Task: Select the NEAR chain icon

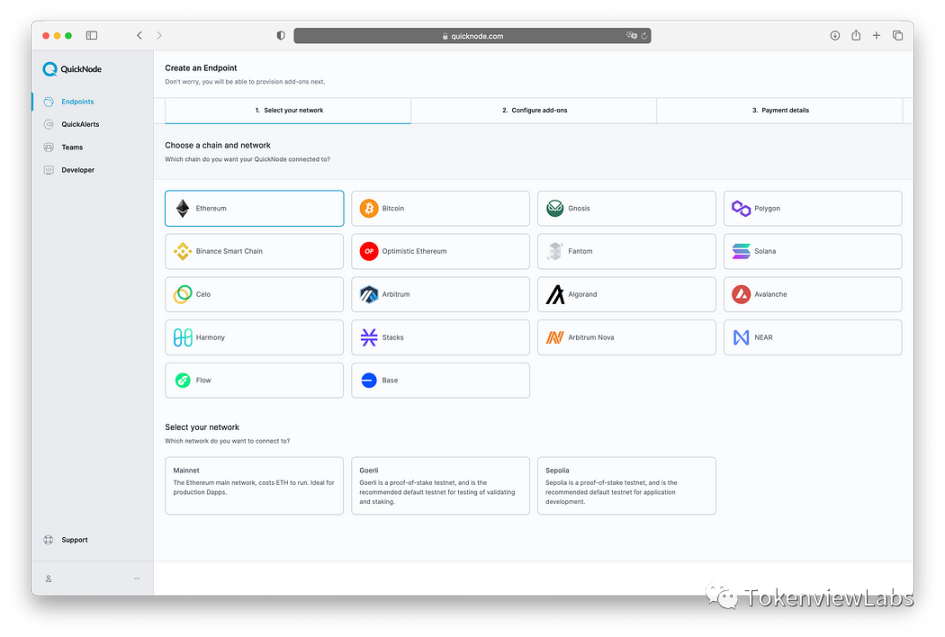Action: pos(741,338)
